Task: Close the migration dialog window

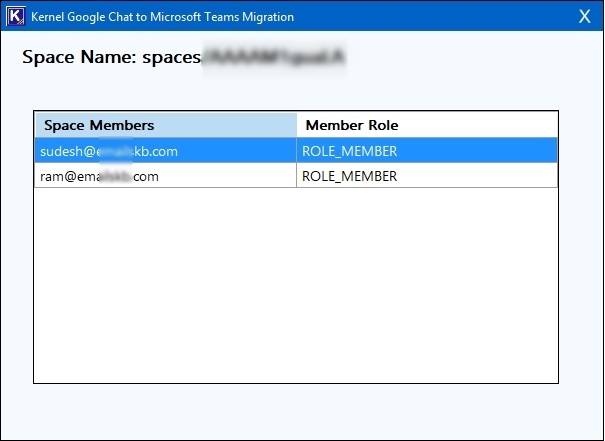Action: coord(585,17)
